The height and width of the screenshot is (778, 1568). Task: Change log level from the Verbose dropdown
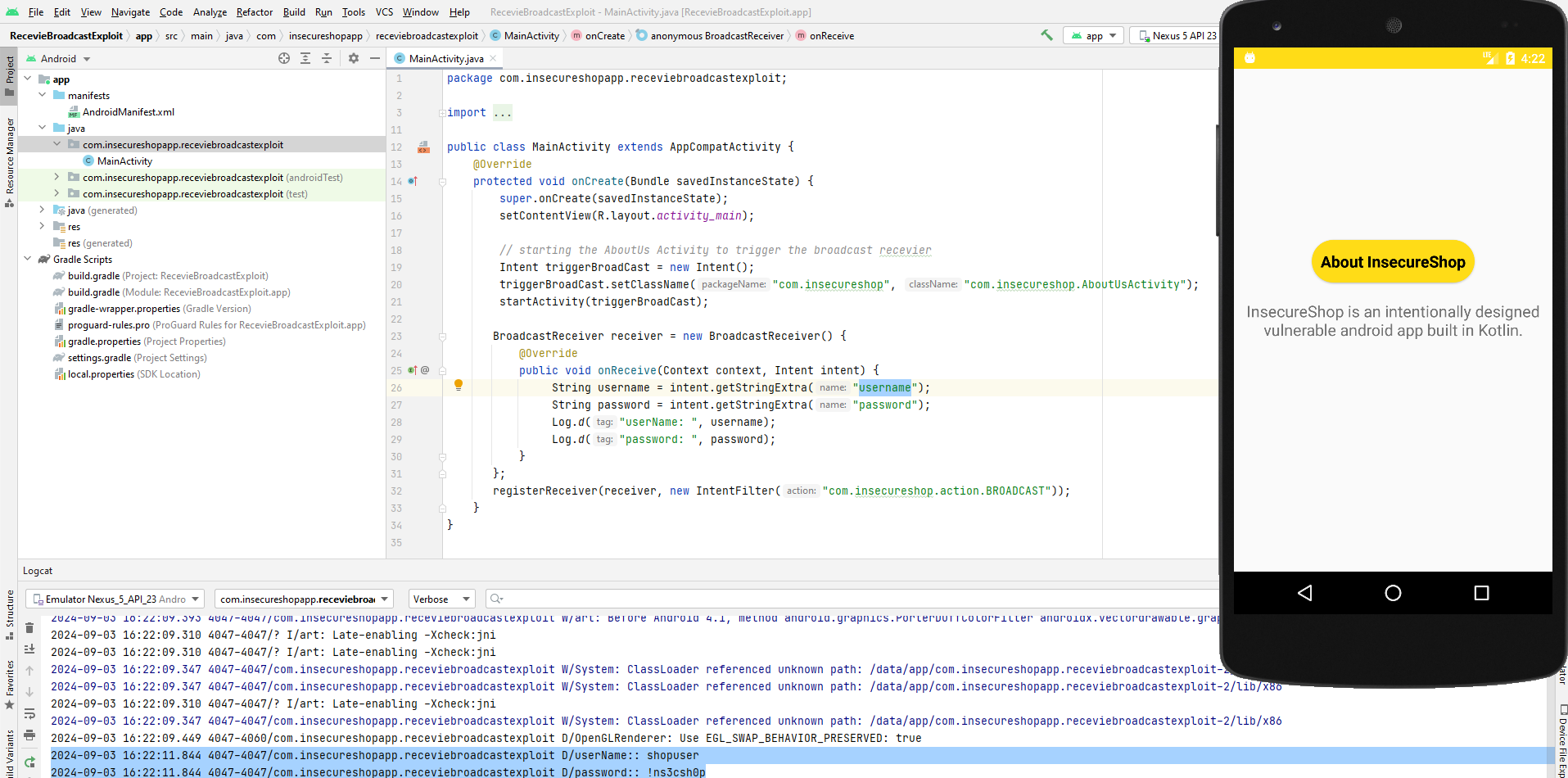[441, 599]
